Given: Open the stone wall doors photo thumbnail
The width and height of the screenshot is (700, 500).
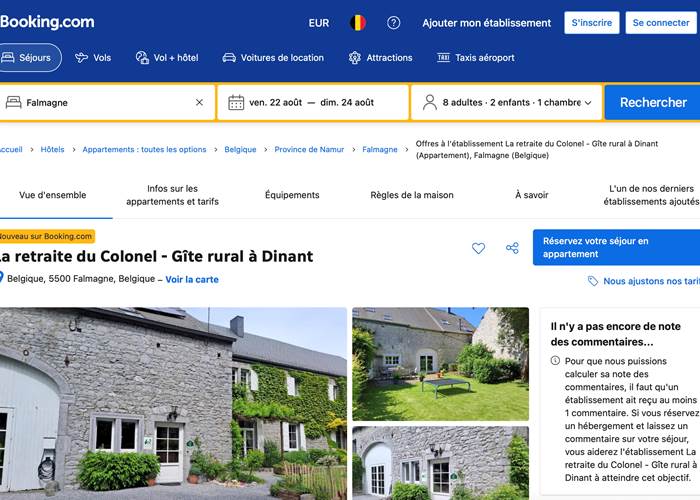Looking at the screenshot, I should pyautogui.click(x=441, y=463).
